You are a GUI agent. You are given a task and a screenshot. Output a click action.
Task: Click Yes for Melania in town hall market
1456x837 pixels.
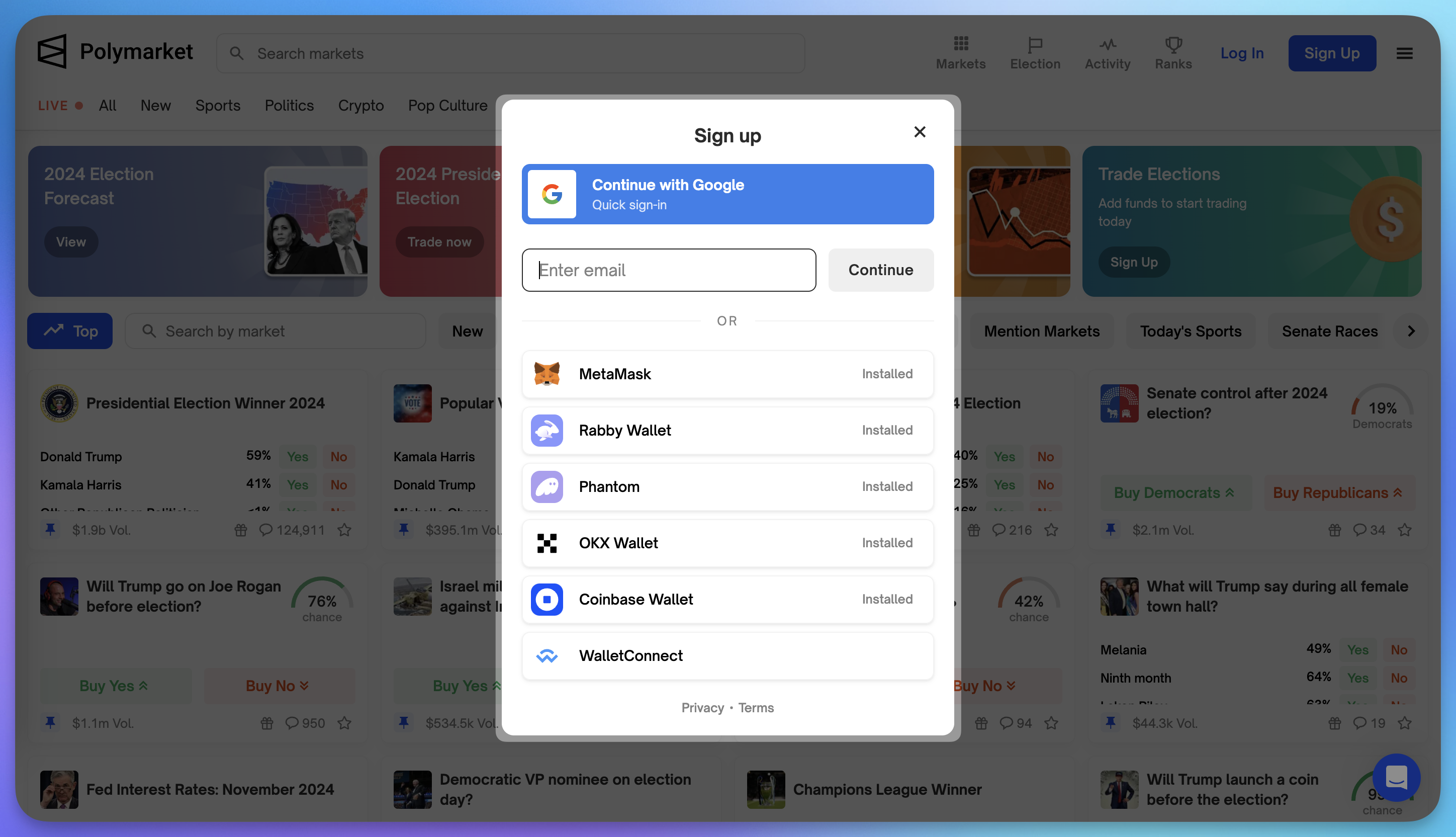point(1358,649)
